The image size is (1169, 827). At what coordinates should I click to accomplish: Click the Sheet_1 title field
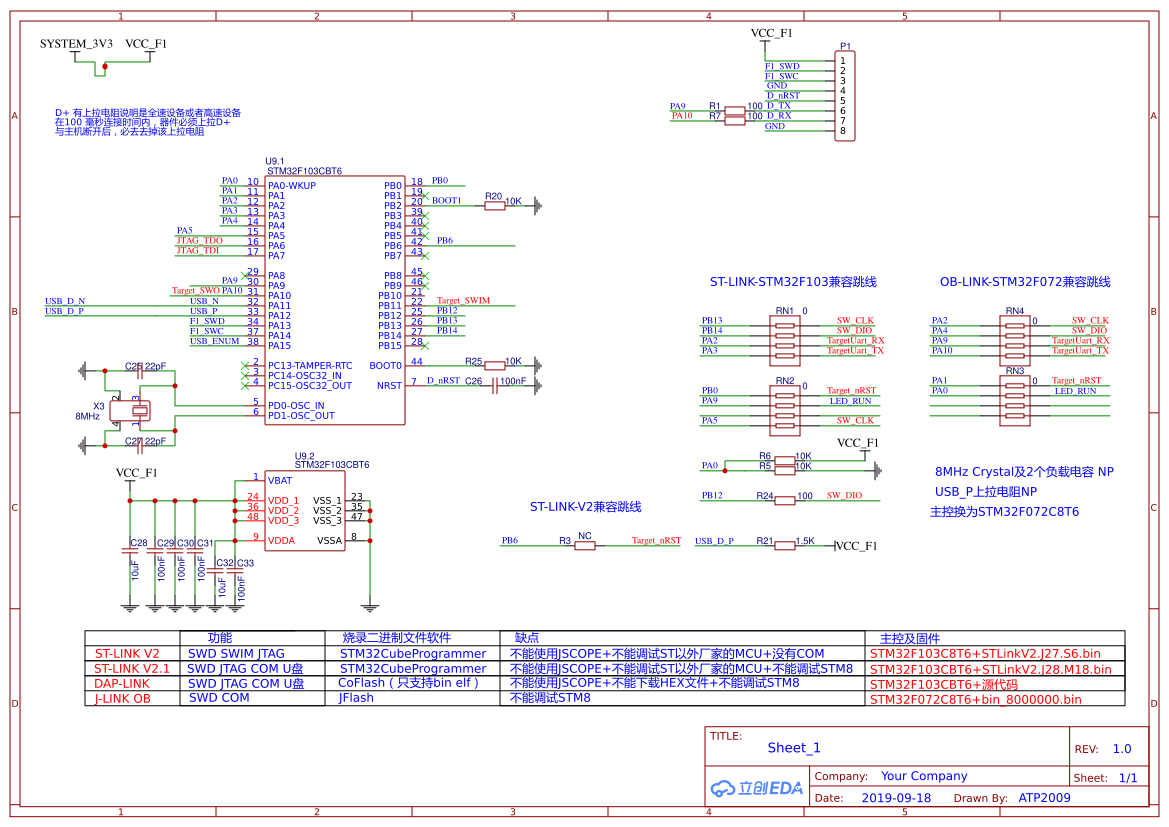[793, 747]
